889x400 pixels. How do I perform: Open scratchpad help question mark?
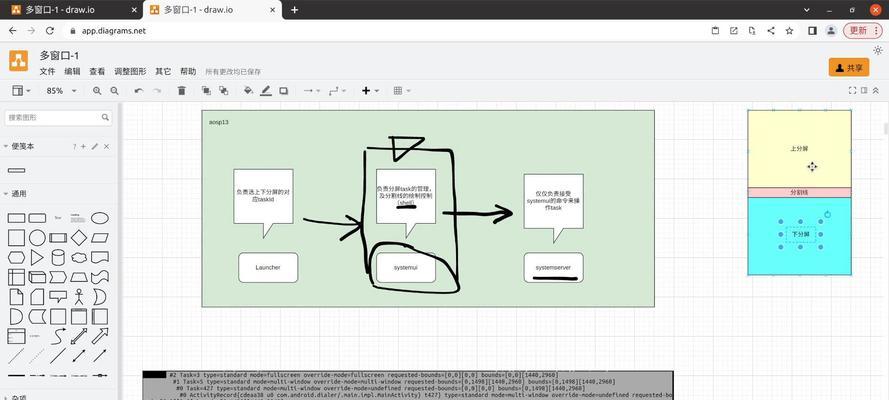click(x=74, y=146)
